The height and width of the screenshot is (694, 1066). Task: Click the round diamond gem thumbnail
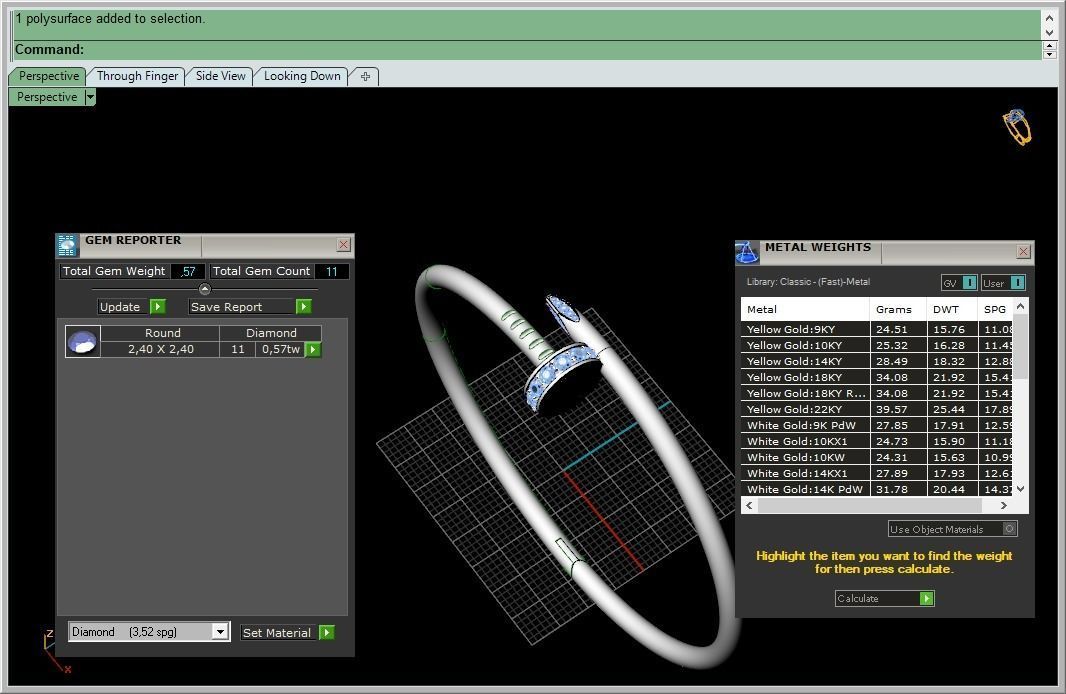(x=83, y=341)
